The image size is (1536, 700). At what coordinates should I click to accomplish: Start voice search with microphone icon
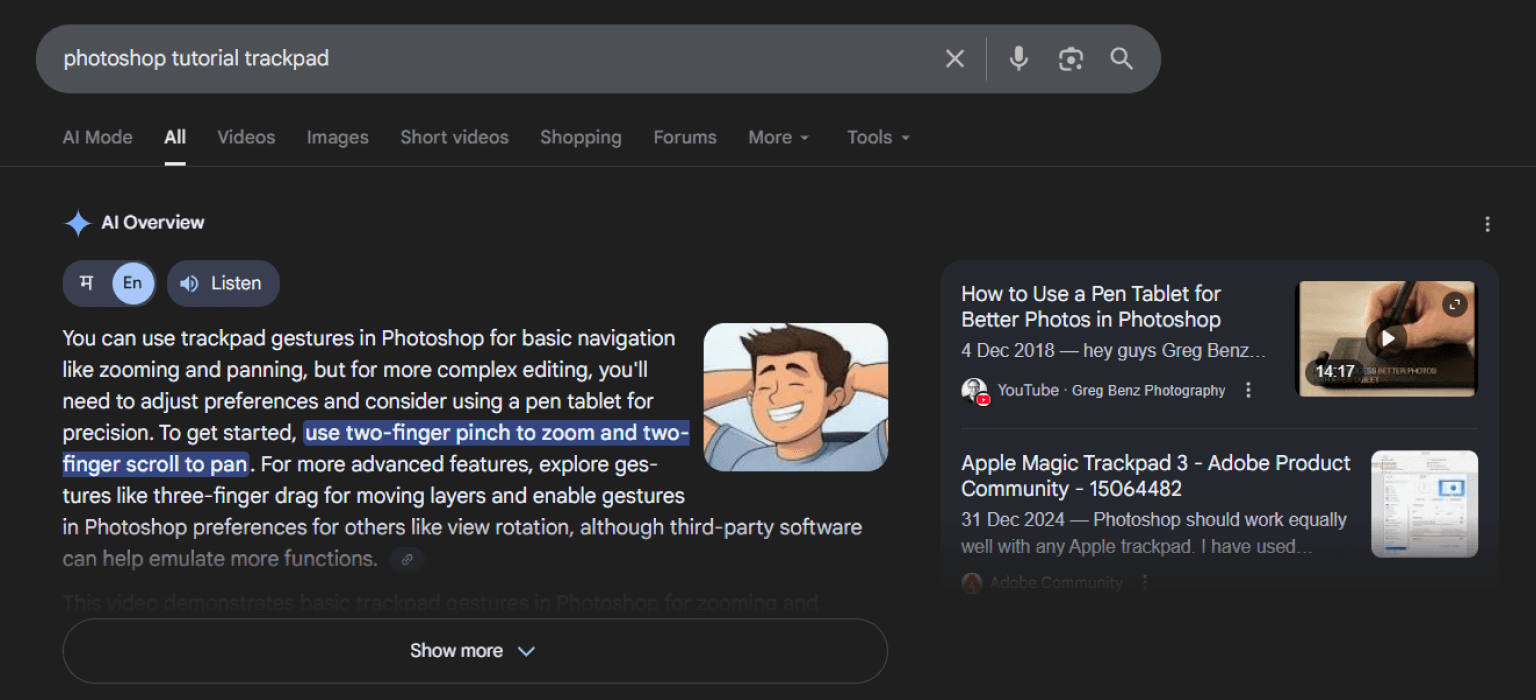tap(1018, 59)
